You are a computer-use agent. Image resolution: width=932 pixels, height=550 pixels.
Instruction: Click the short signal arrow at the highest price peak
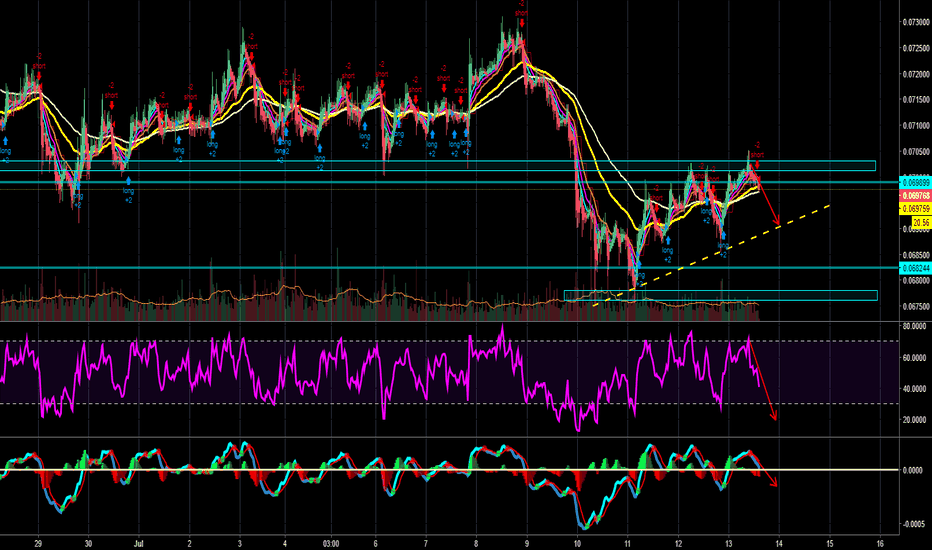point(522,23)
